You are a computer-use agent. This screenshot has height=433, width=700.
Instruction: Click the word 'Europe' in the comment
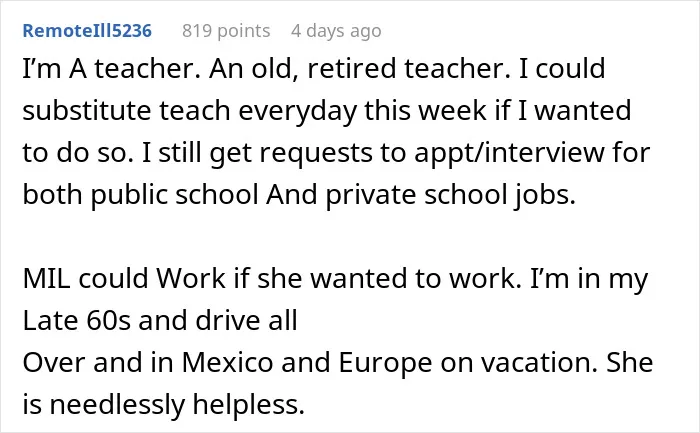point(385,363)
